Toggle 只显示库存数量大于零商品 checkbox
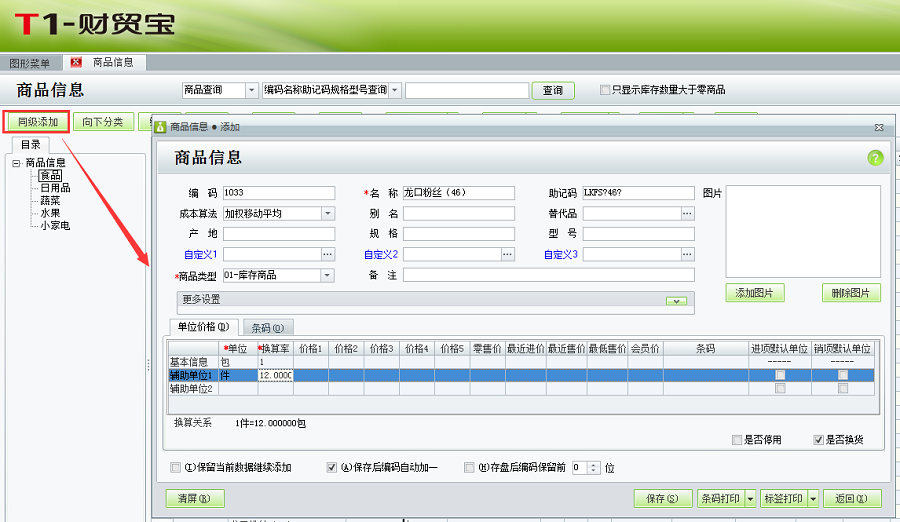The height and width of the screenshot is (522, 900). 604,90
